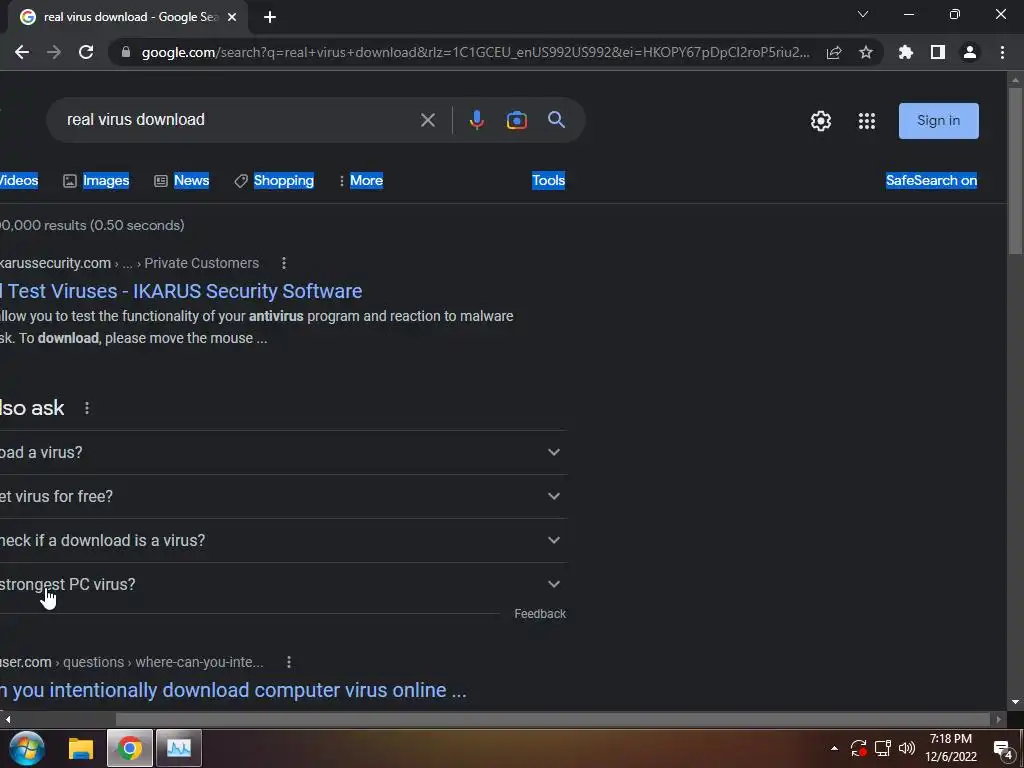Click the Sign in button
The image size is (1024, 768).
point(938,121)
